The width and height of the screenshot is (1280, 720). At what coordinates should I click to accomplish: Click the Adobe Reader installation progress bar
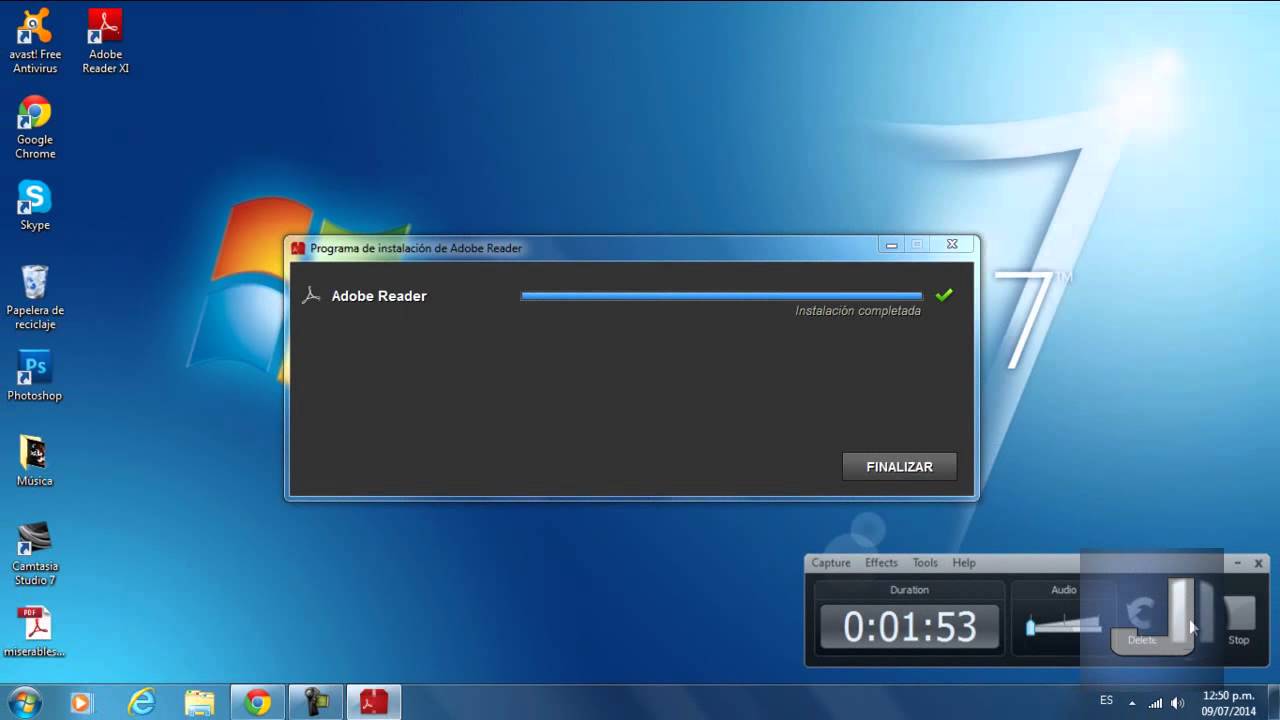point(721,296)
